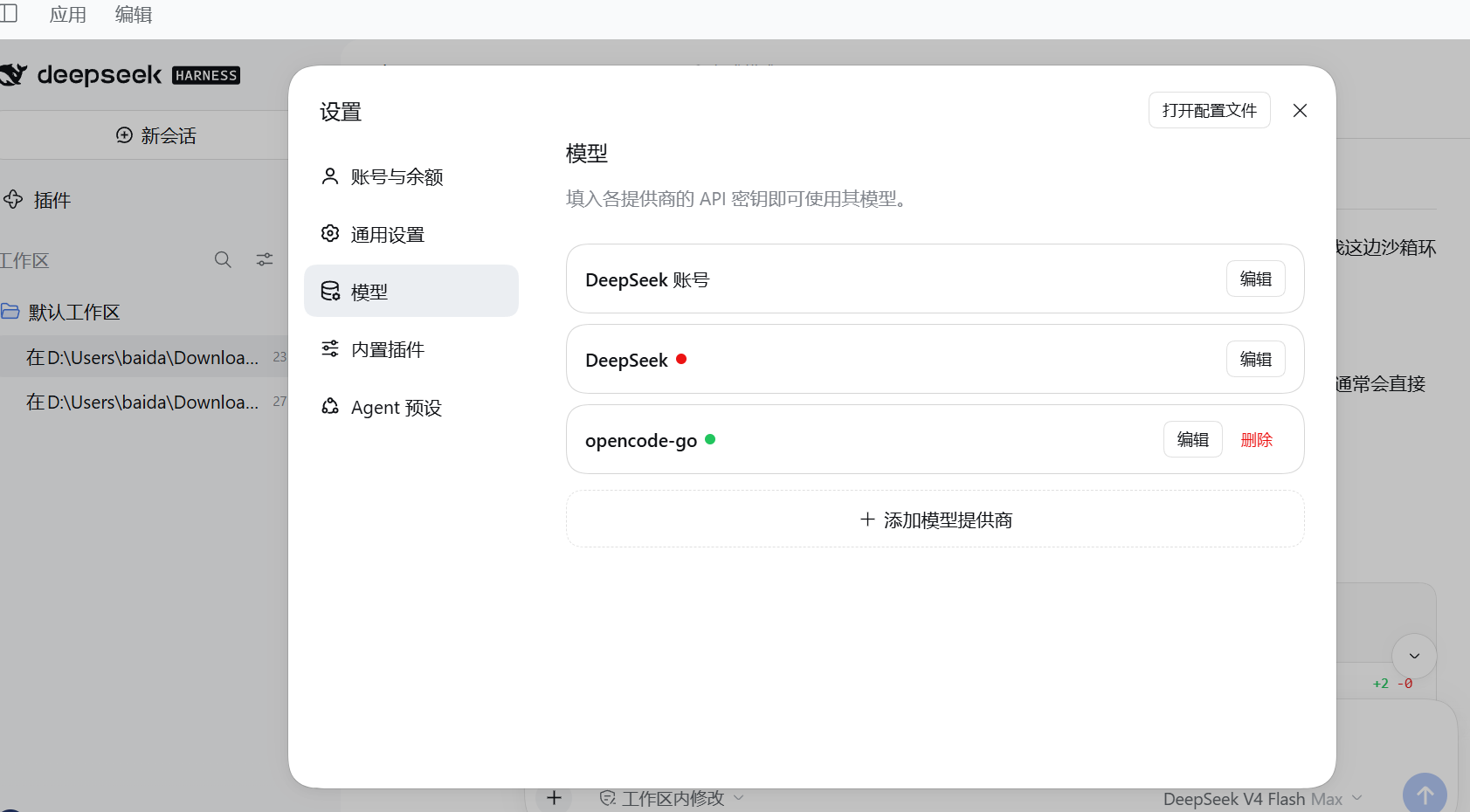Click the red status dot beside DeepSeek
This screenshot has height=812, width=1470.
pos(681,359)
